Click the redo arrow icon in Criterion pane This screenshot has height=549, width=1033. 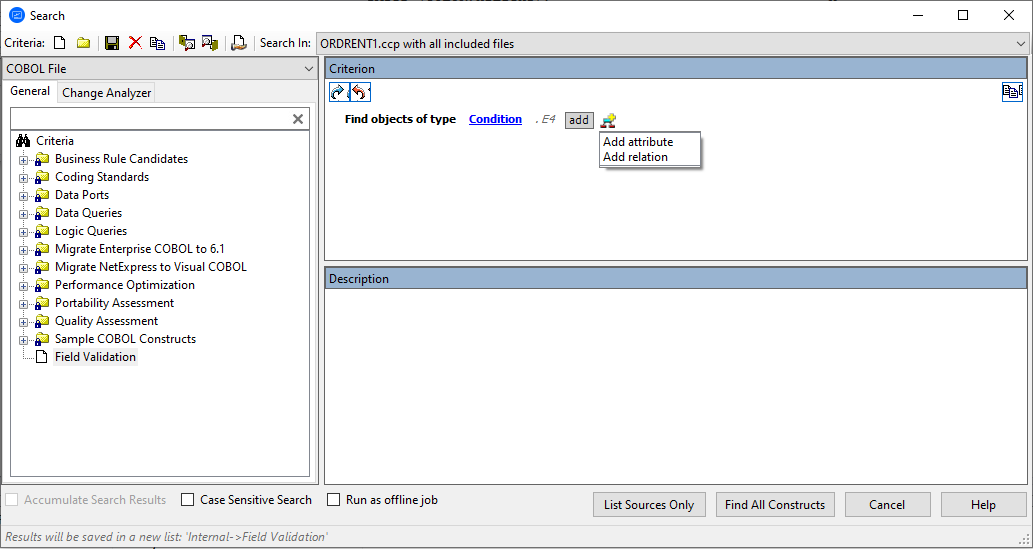pyautogui.click(x=338, y=92)
